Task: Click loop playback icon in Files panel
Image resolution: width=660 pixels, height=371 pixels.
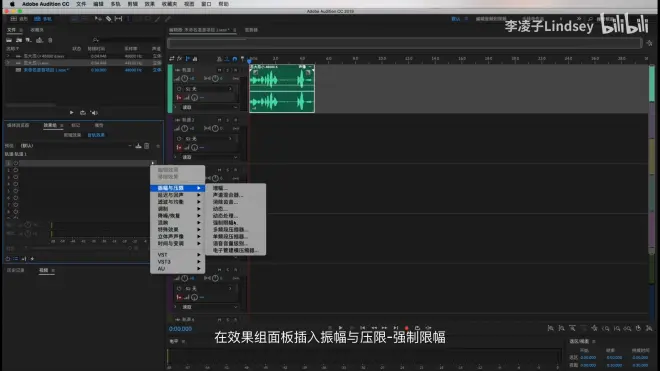Action: pyautogui.click(x=82, y=113)
